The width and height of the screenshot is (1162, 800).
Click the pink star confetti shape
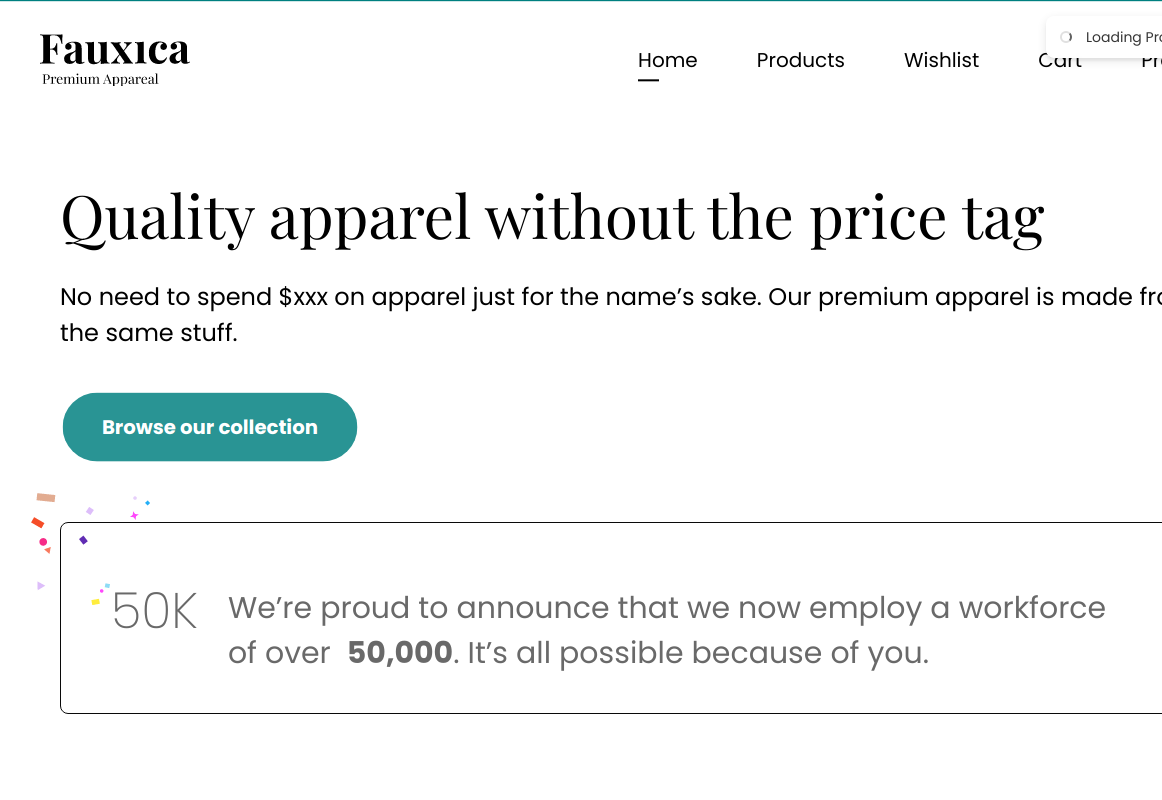point(134,516)
